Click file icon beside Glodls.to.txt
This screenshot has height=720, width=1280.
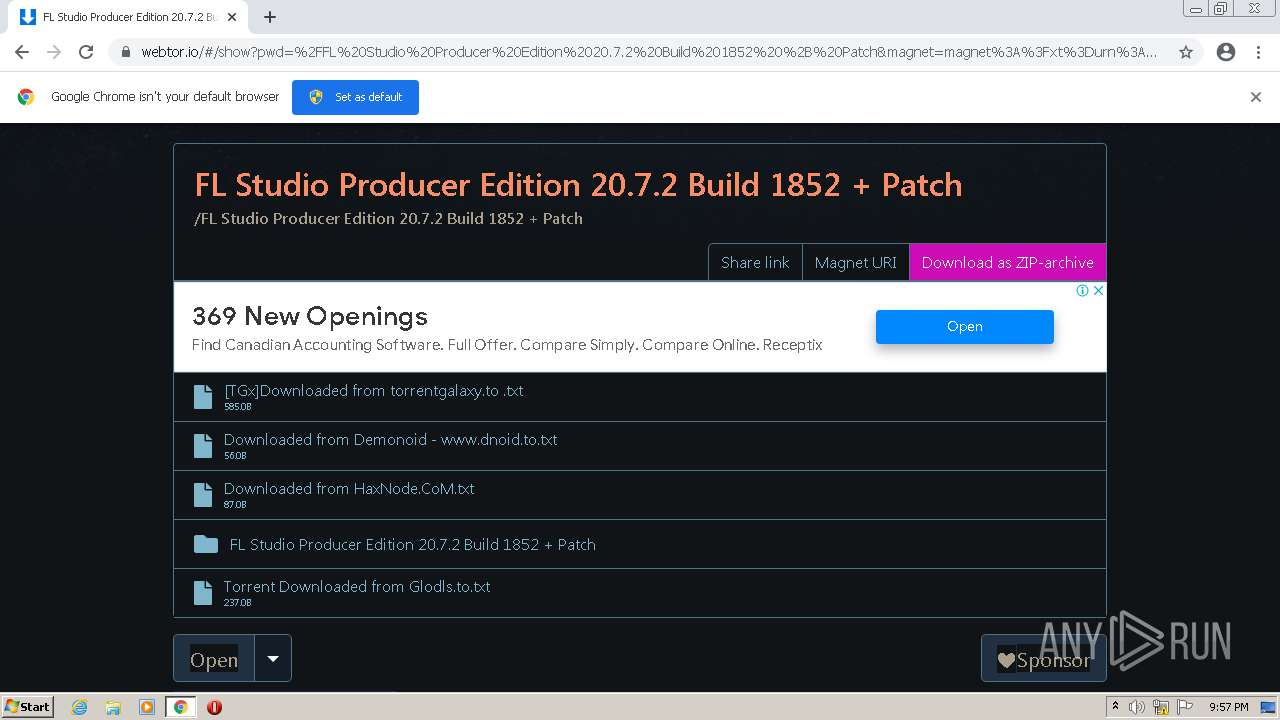coord(203,593)
